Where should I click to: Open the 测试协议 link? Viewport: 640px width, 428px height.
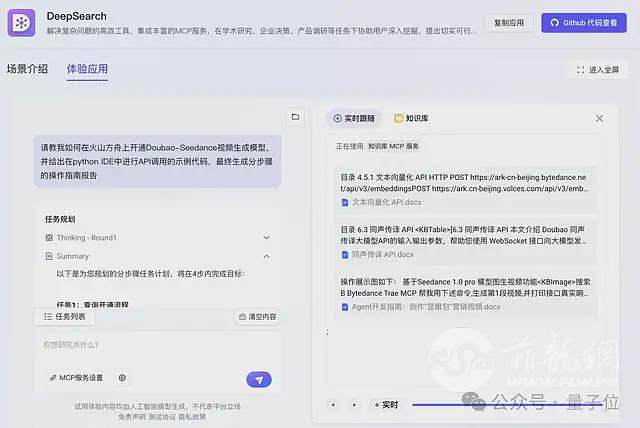pyautogui.click(x=162, y=417)
